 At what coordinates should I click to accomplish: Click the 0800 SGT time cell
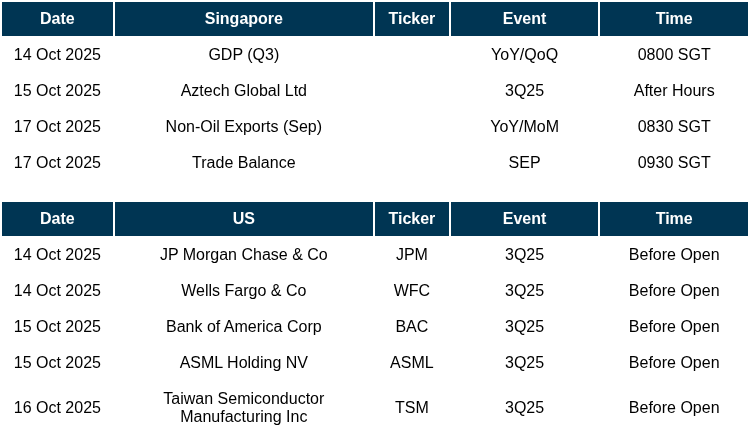pyautogui.click(x=673, y=54)
